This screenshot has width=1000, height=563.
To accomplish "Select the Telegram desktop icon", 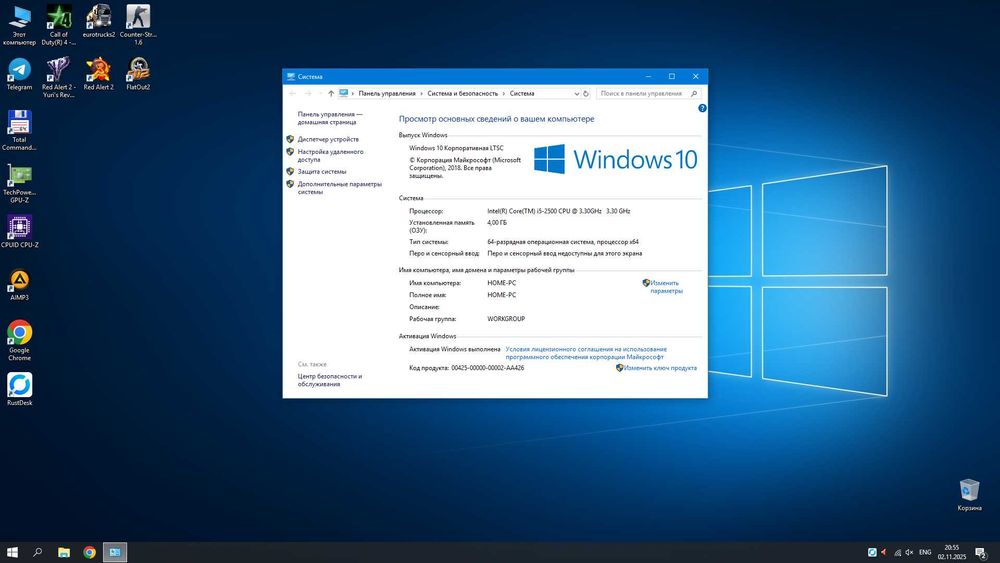I will pos(19,74).
